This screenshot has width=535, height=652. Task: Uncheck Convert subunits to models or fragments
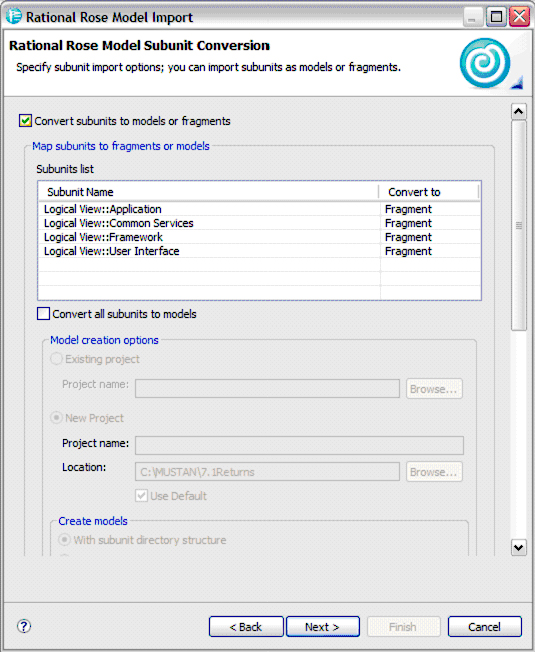tap(25, 121)
